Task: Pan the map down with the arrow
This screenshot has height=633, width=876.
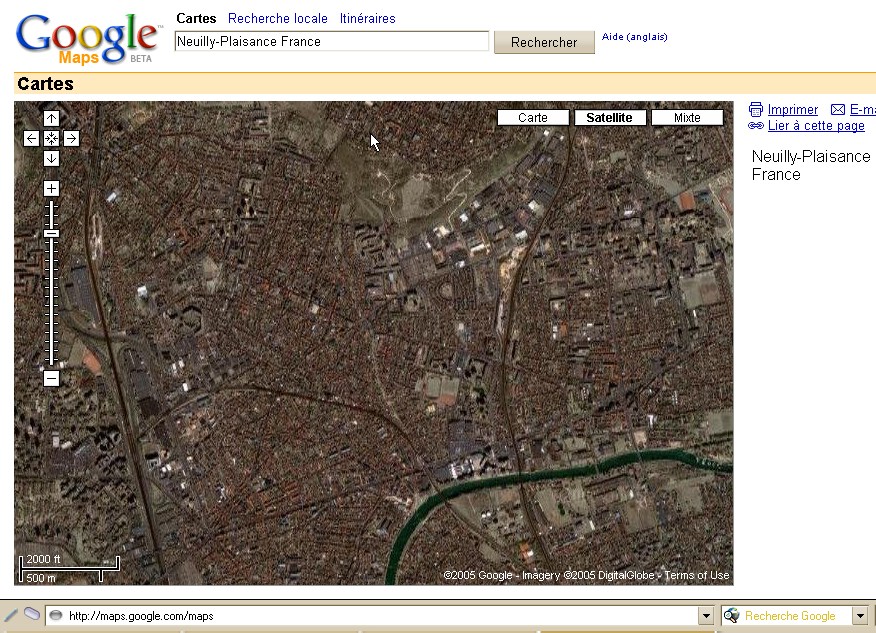Action: [x=51, y=159]
